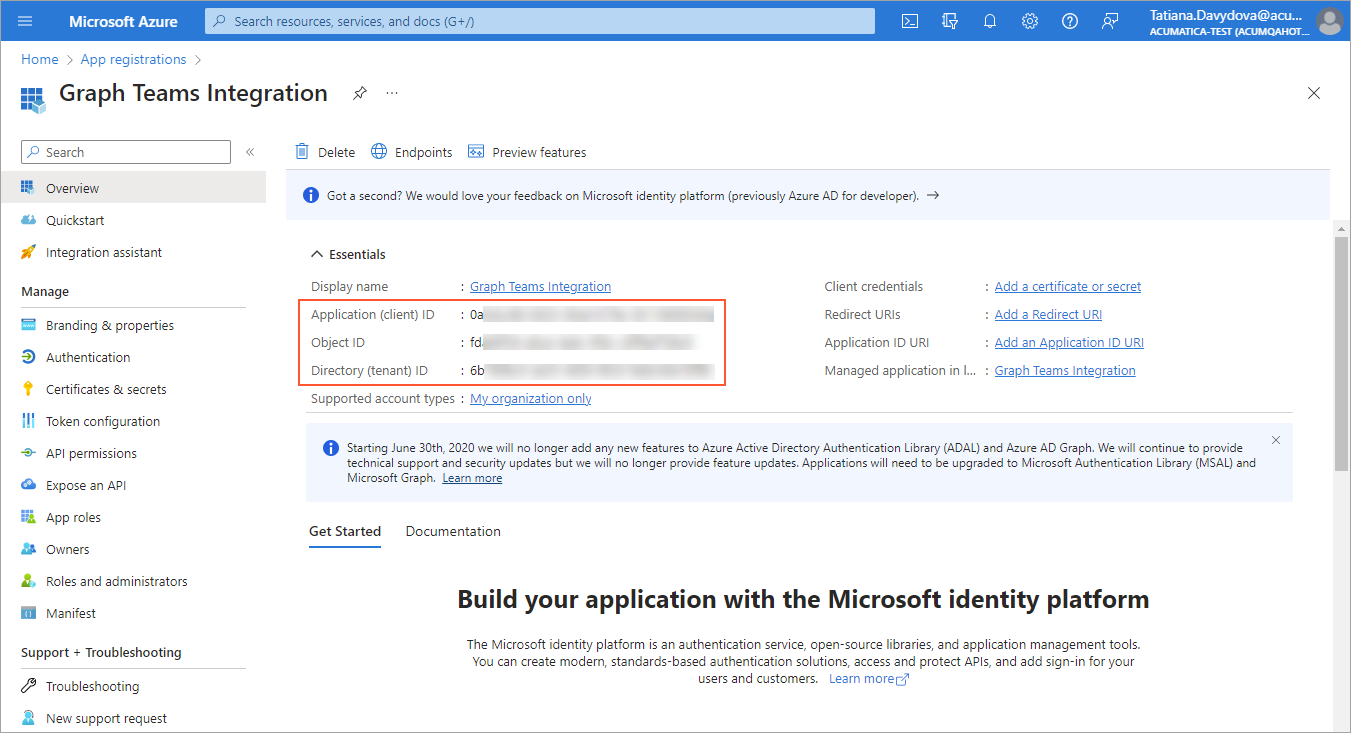The height and width of the screenshot is (733, 1351).
Task: Open portal settings gear icon
Action: [1030, 21]
